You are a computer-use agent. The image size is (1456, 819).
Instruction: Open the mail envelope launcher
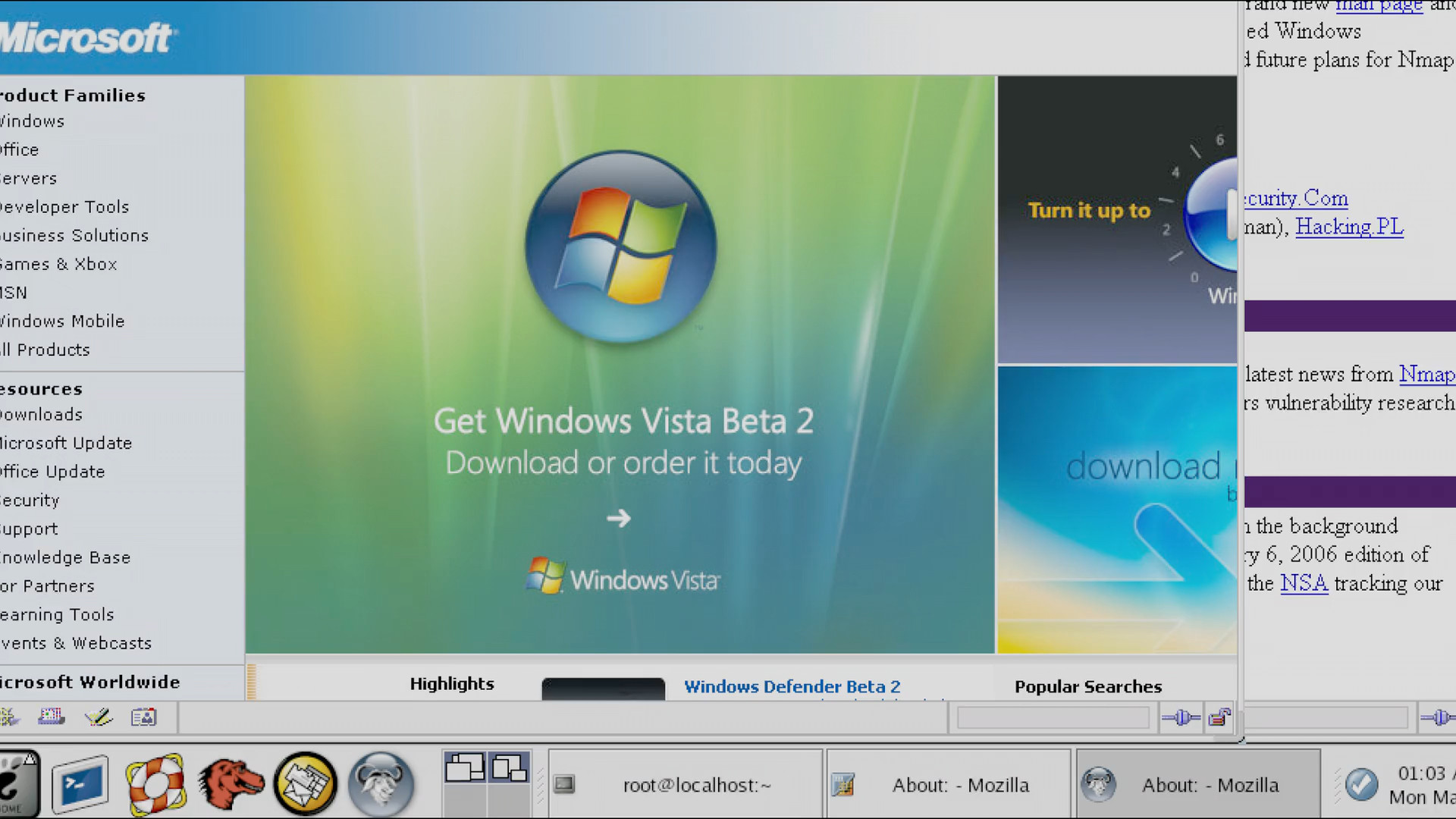306,783
